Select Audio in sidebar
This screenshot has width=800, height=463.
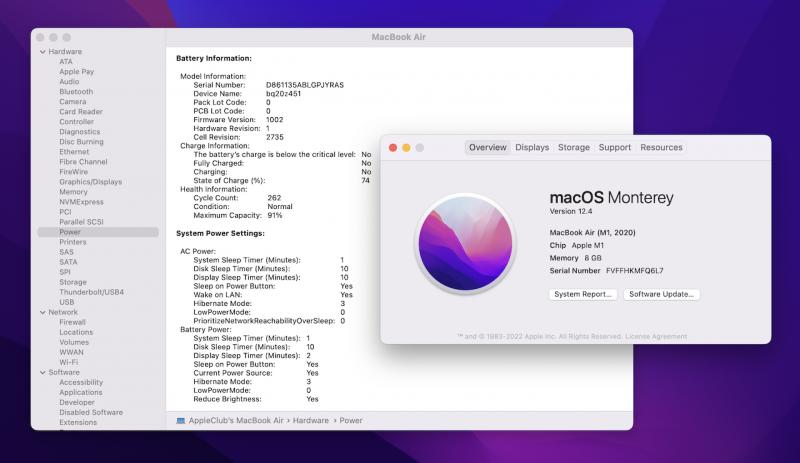pyautogui.click(x=69, y=82)
